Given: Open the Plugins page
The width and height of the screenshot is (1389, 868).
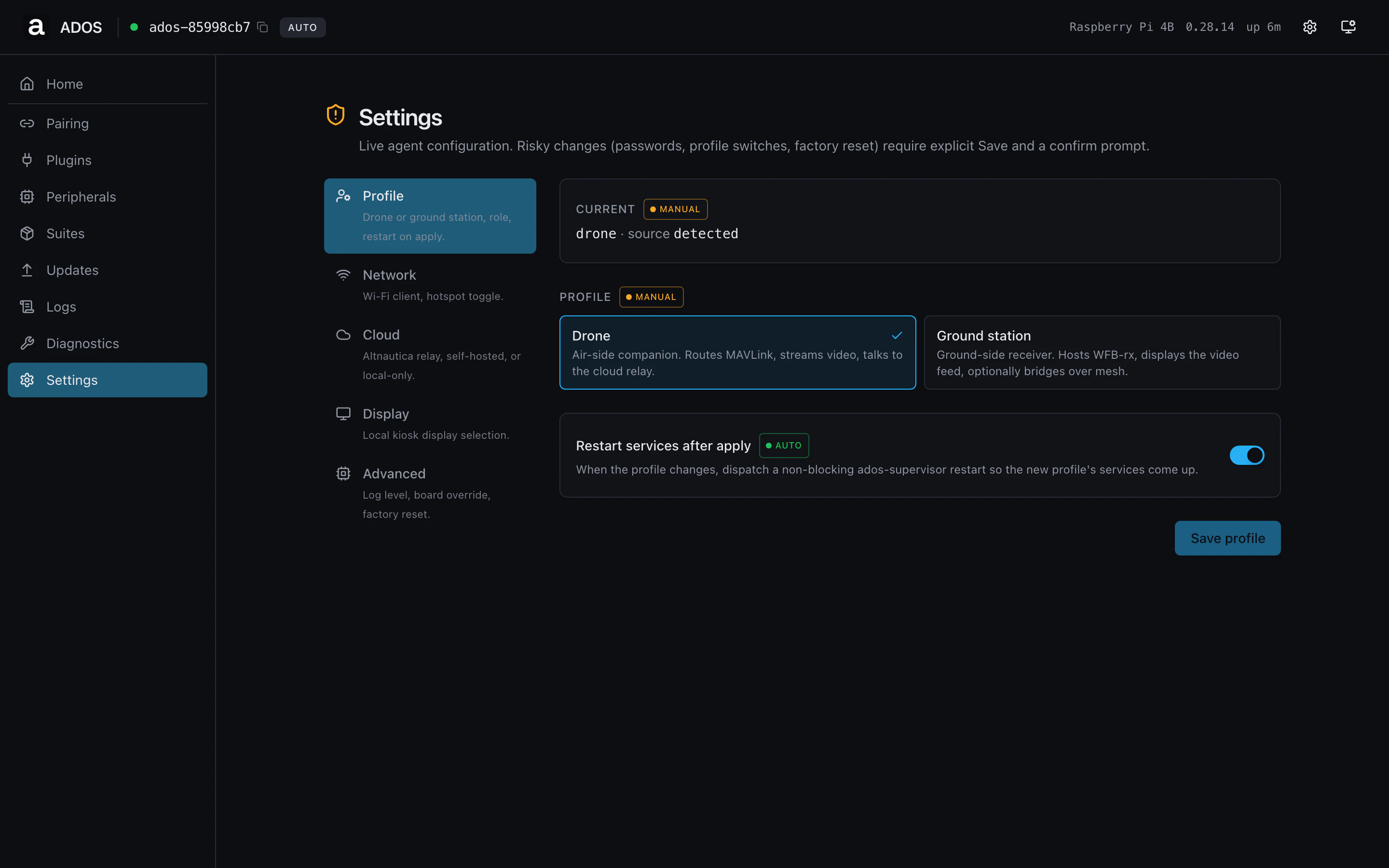Looking at the screenshot, I should coord(108,160).
